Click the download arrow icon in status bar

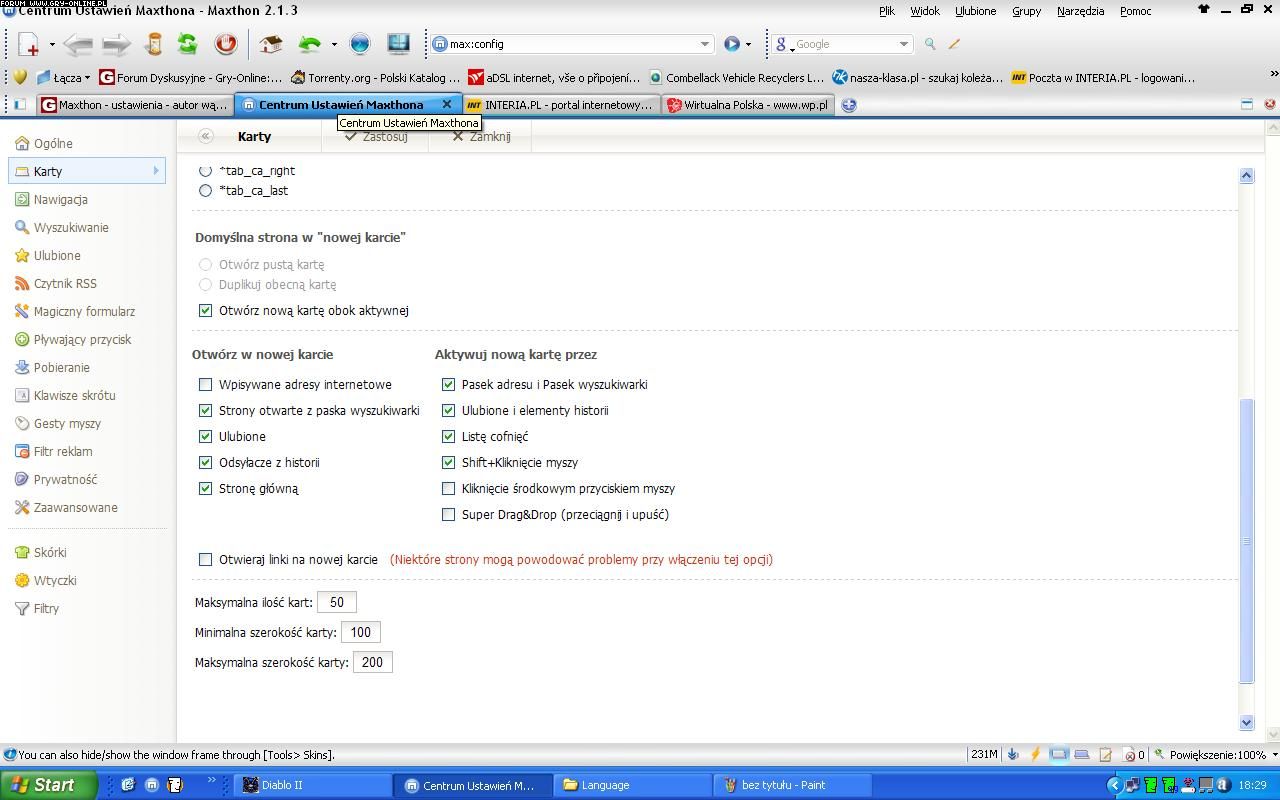1012,754
